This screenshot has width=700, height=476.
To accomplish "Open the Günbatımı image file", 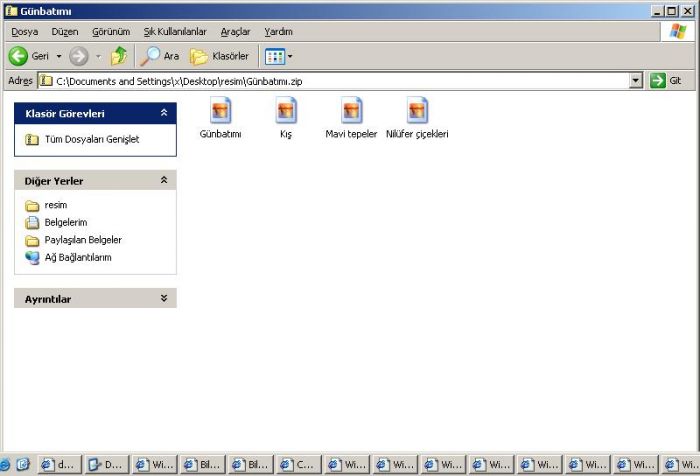I will click(221, 111).
